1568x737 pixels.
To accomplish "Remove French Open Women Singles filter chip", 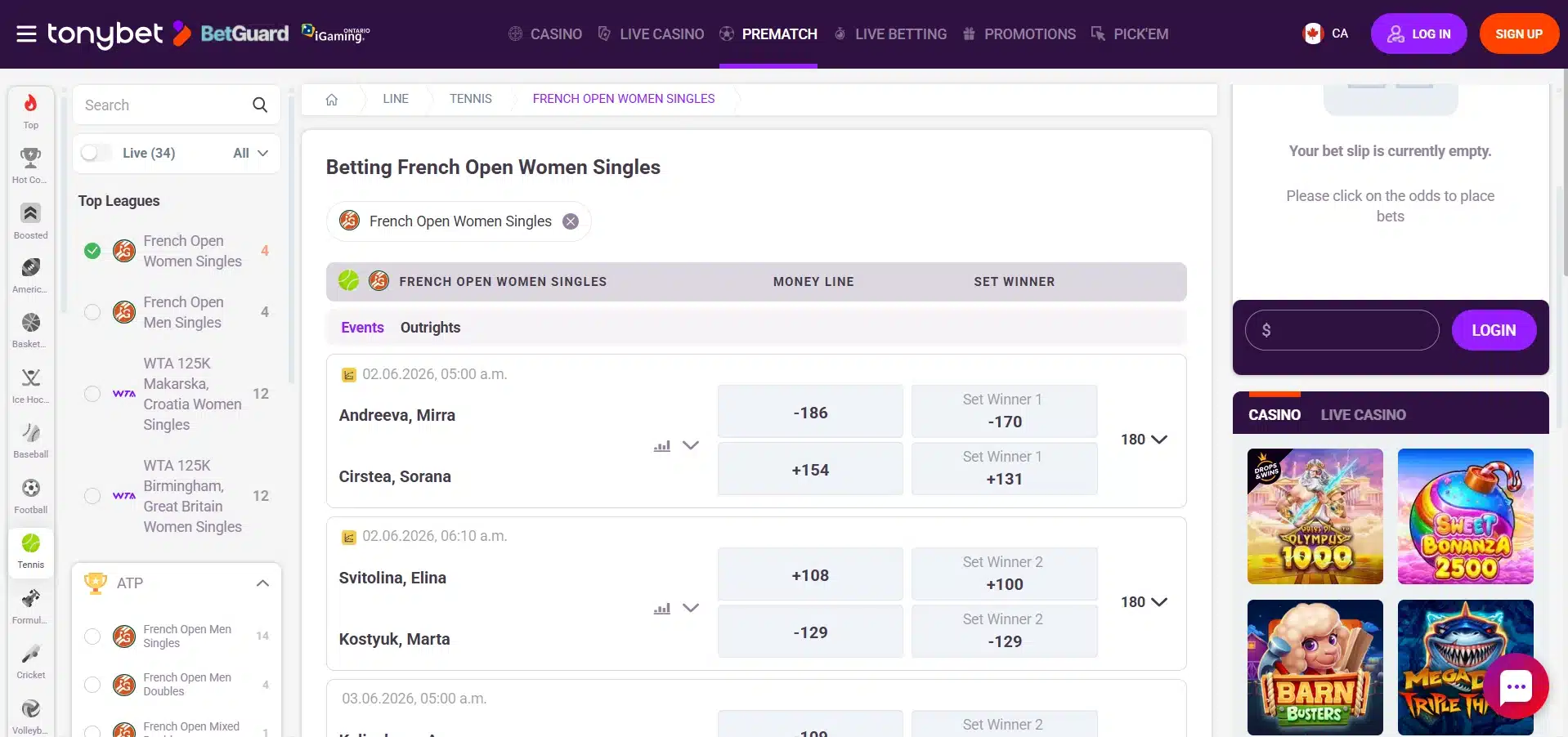I will tap(571, 221).
